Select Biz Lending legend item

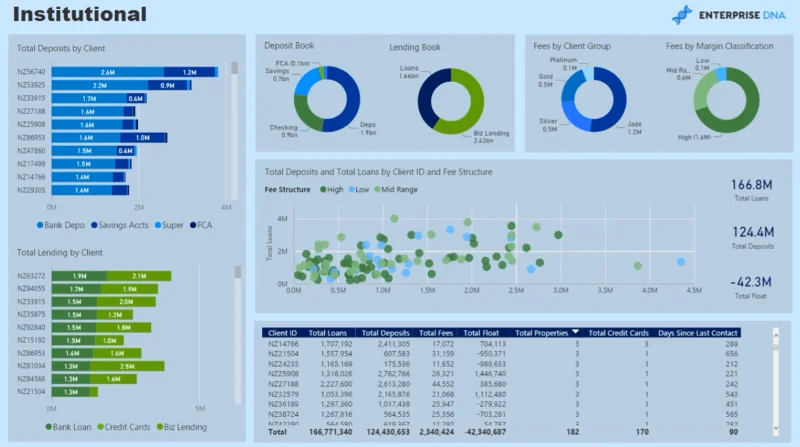[182, 427]
